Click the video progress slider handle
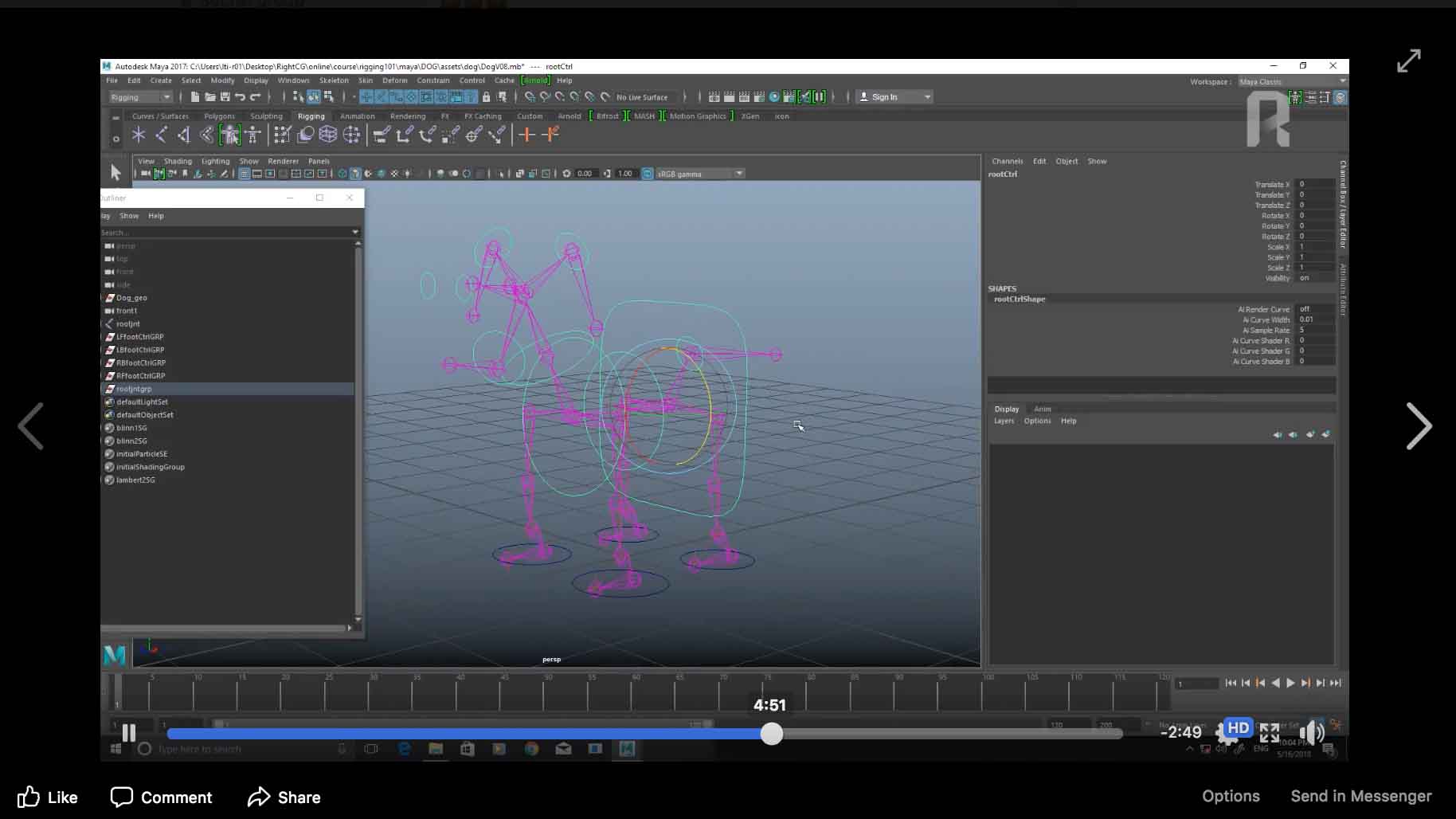Screen dimensions: 1456x819 [771, 734]
